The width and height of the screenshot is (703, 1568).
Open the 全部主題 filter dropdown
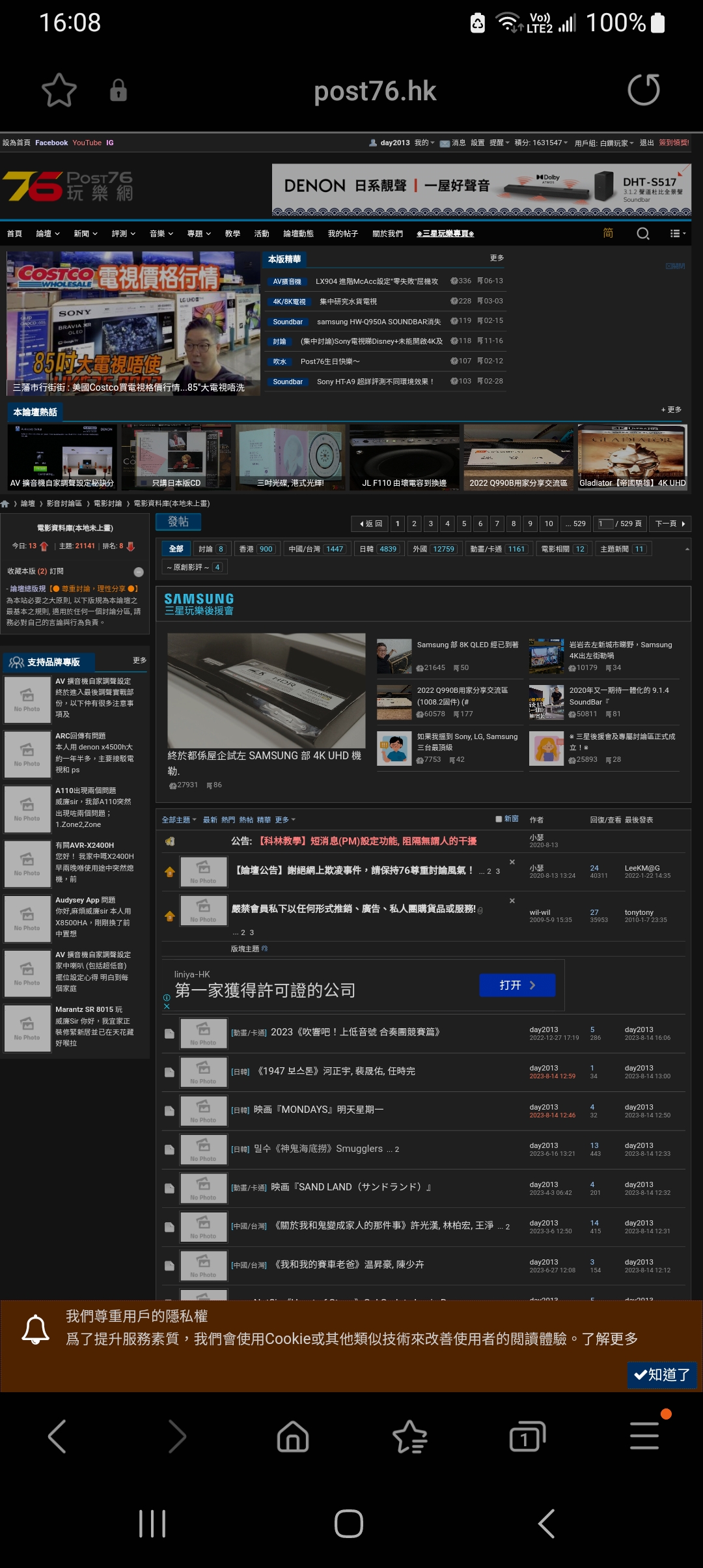(x=179, y=820)
